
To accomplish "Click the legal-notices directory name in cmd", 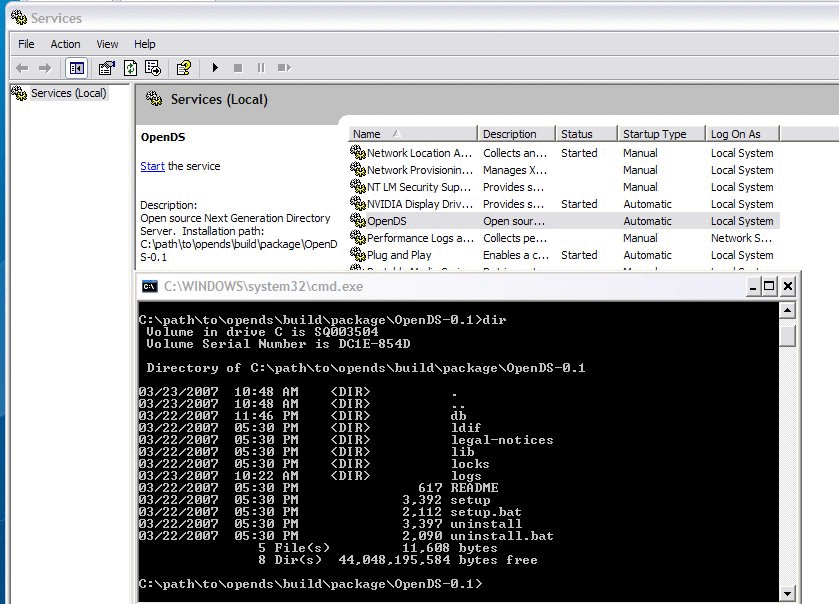I will tap(501, 440).
